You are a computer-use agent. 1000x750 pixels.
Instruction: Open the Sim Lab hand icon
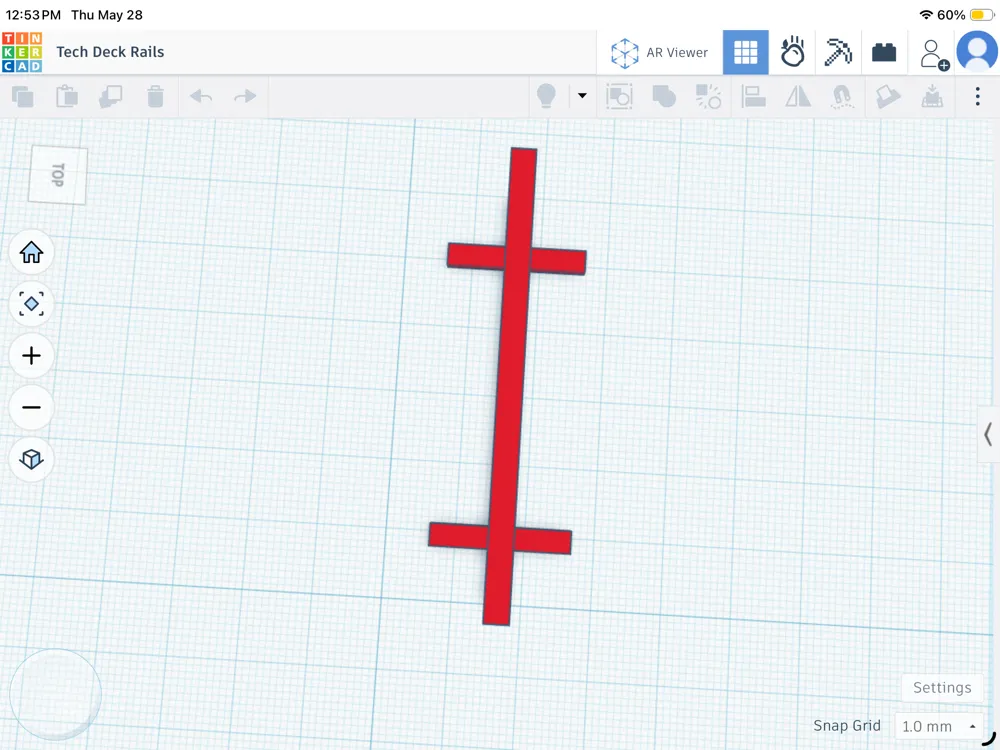click(792, 52)
